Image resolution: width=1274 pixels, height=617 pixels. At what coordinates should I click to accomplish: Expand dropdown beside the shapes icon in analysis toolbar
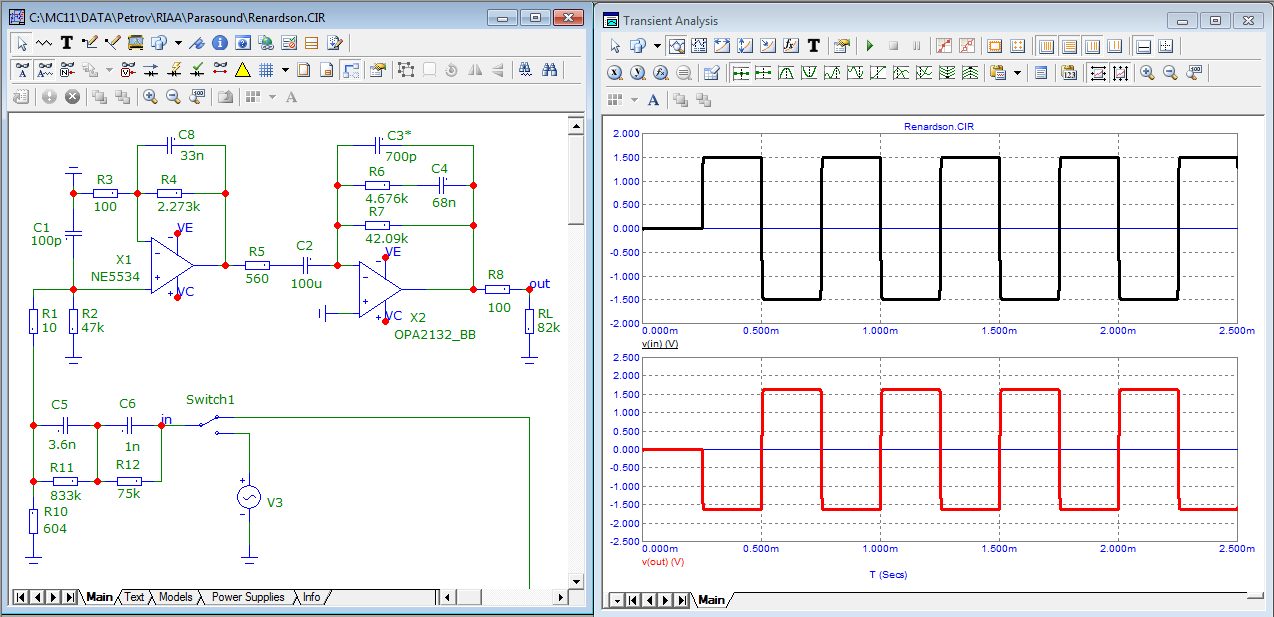click(657, 46)
